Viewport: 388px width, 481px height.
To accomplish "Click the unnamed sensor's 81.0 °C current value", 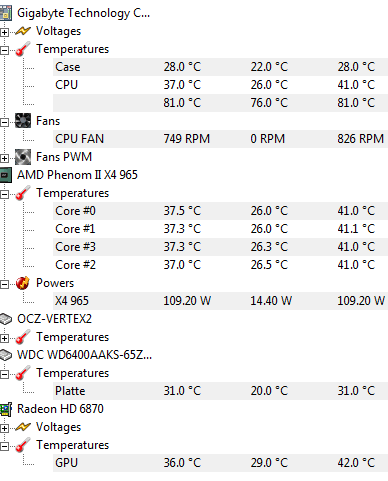I will (182, 103).
